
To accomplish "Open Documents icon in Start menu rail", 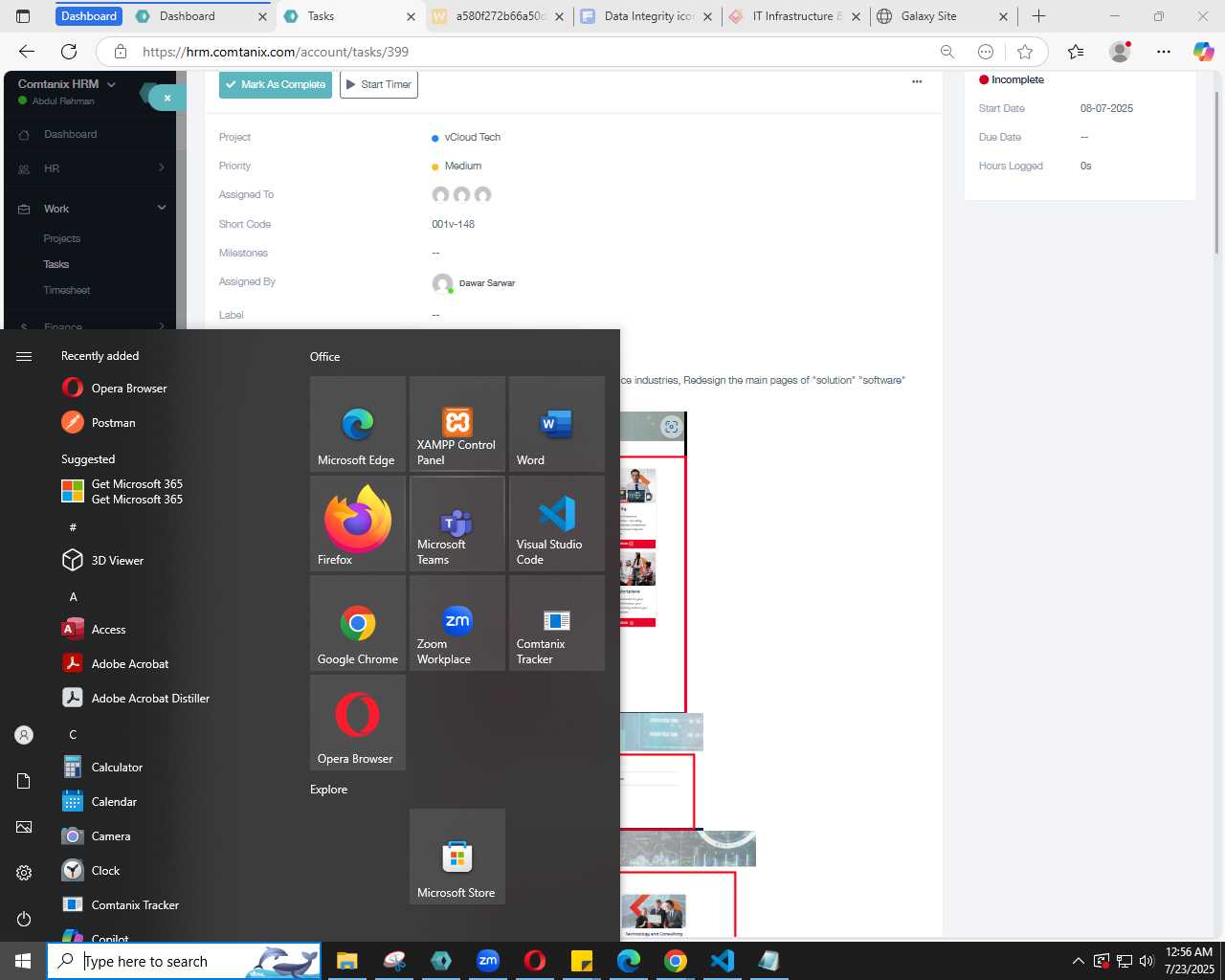I will (24, 781).
